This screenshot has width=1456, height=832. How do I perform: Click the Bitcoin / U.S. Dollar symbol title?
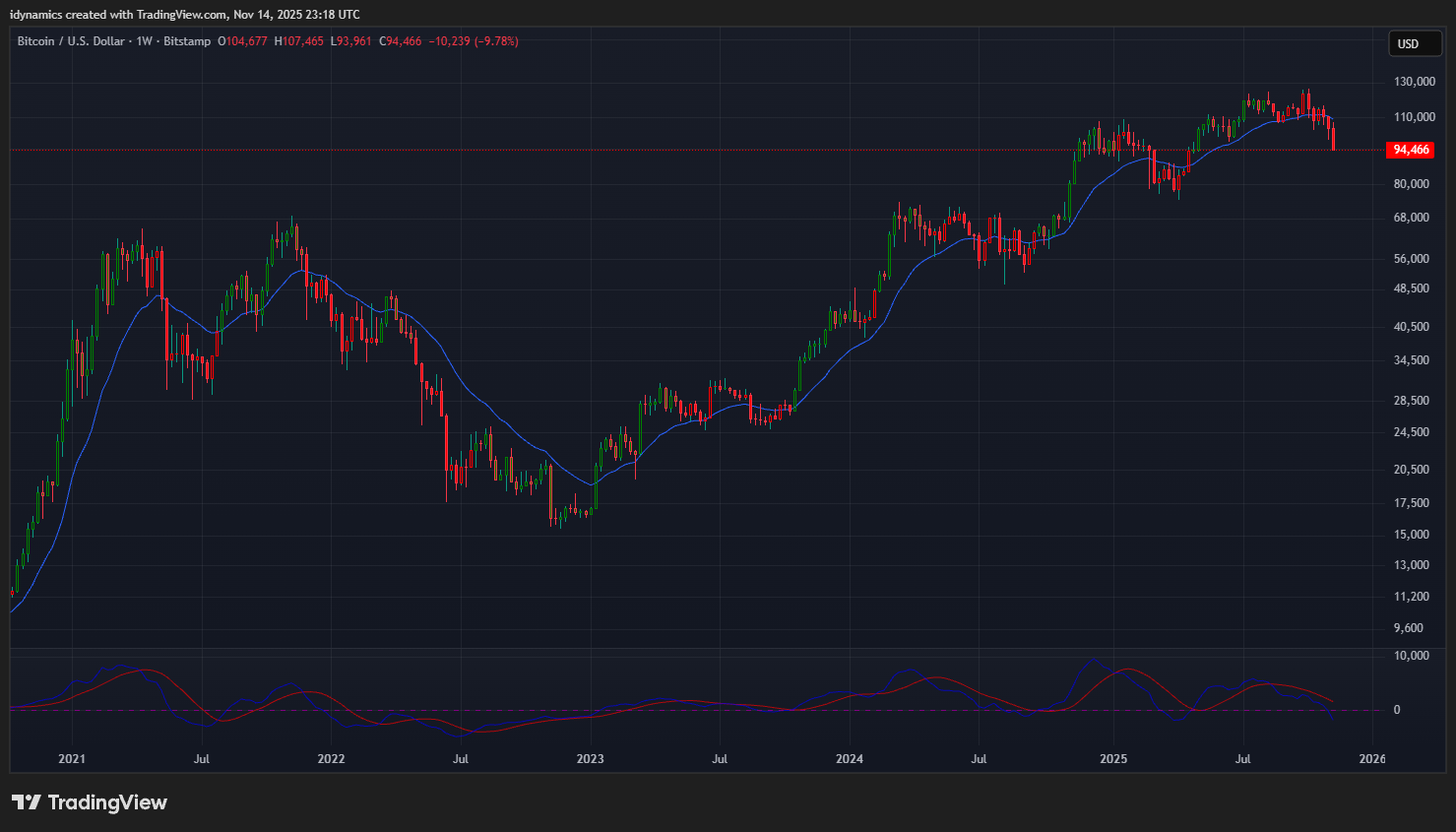[71, 41]
